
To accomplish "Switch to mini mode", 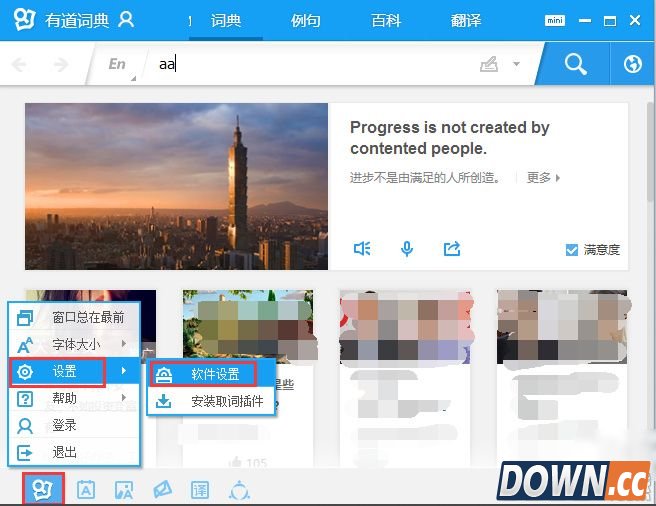I will (555, 20).
